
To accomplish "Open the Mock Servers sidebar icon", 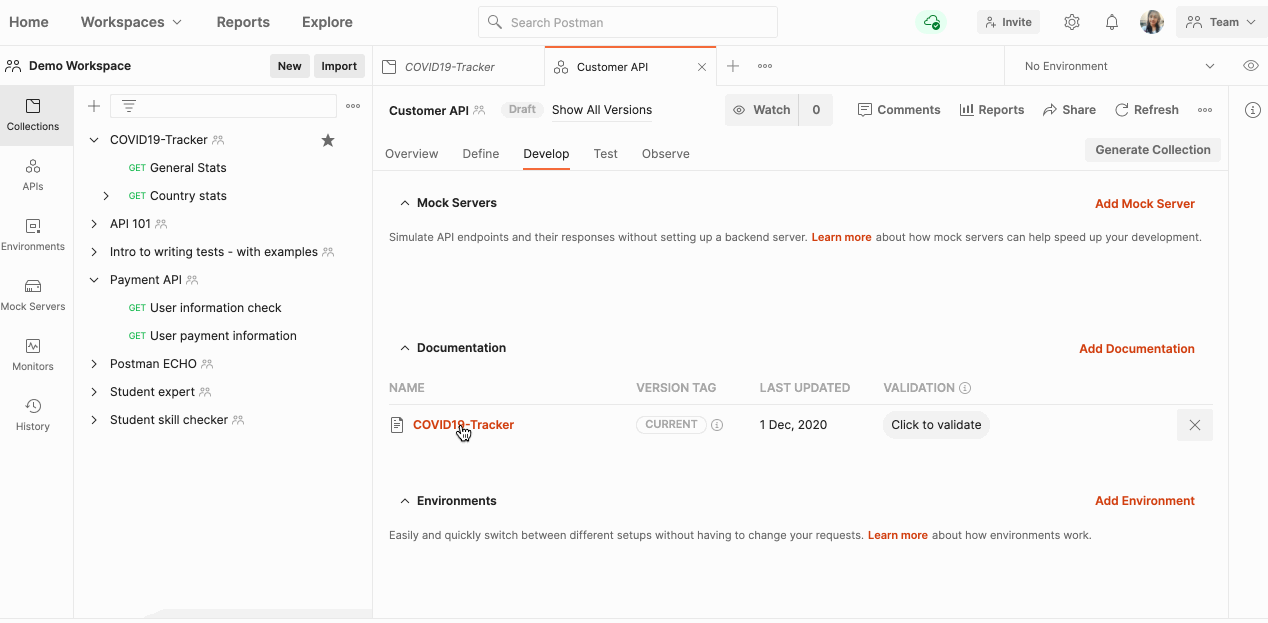I will (x=33, y=294).
